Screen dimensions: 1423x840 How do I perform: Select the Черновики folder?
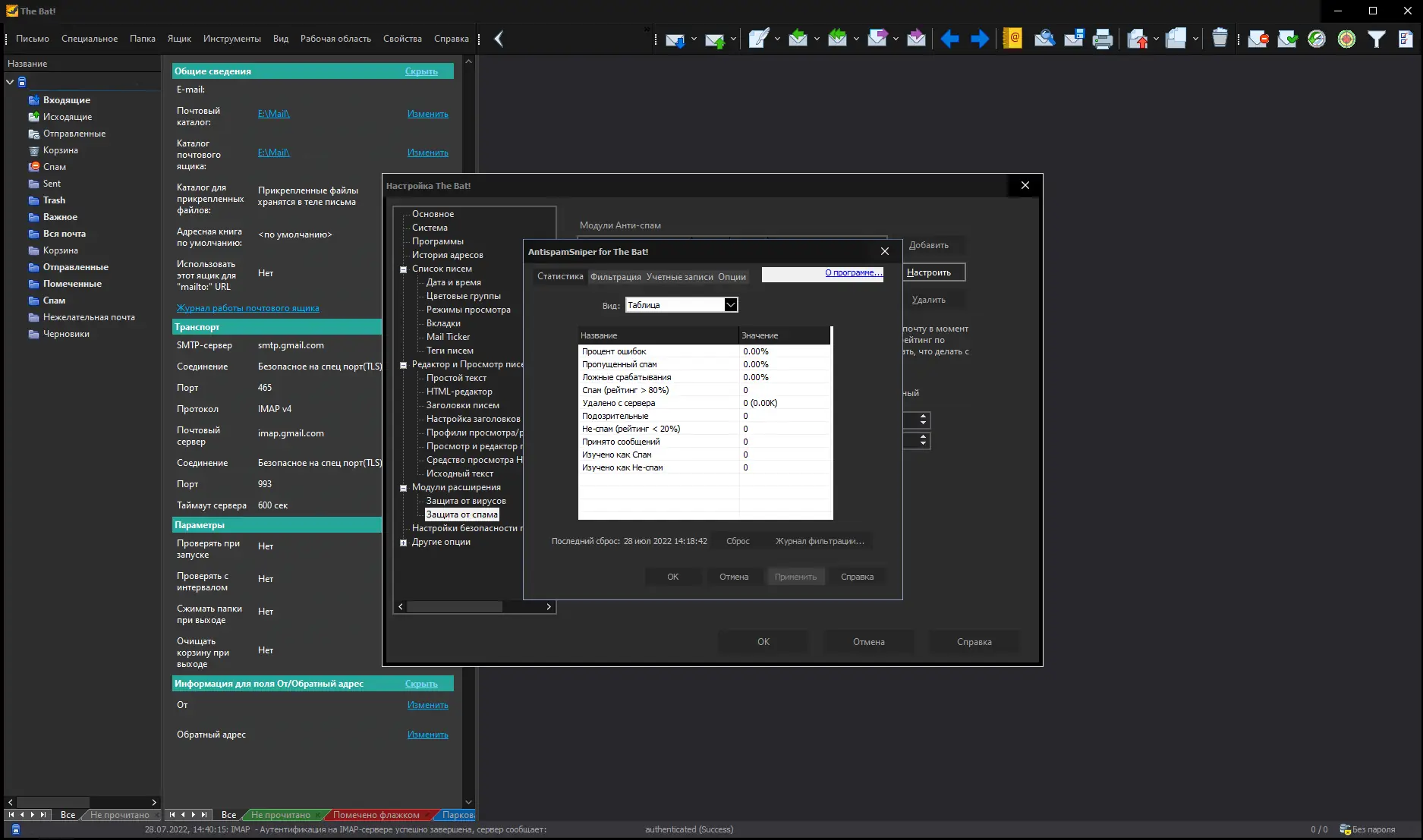pos(66,334)
